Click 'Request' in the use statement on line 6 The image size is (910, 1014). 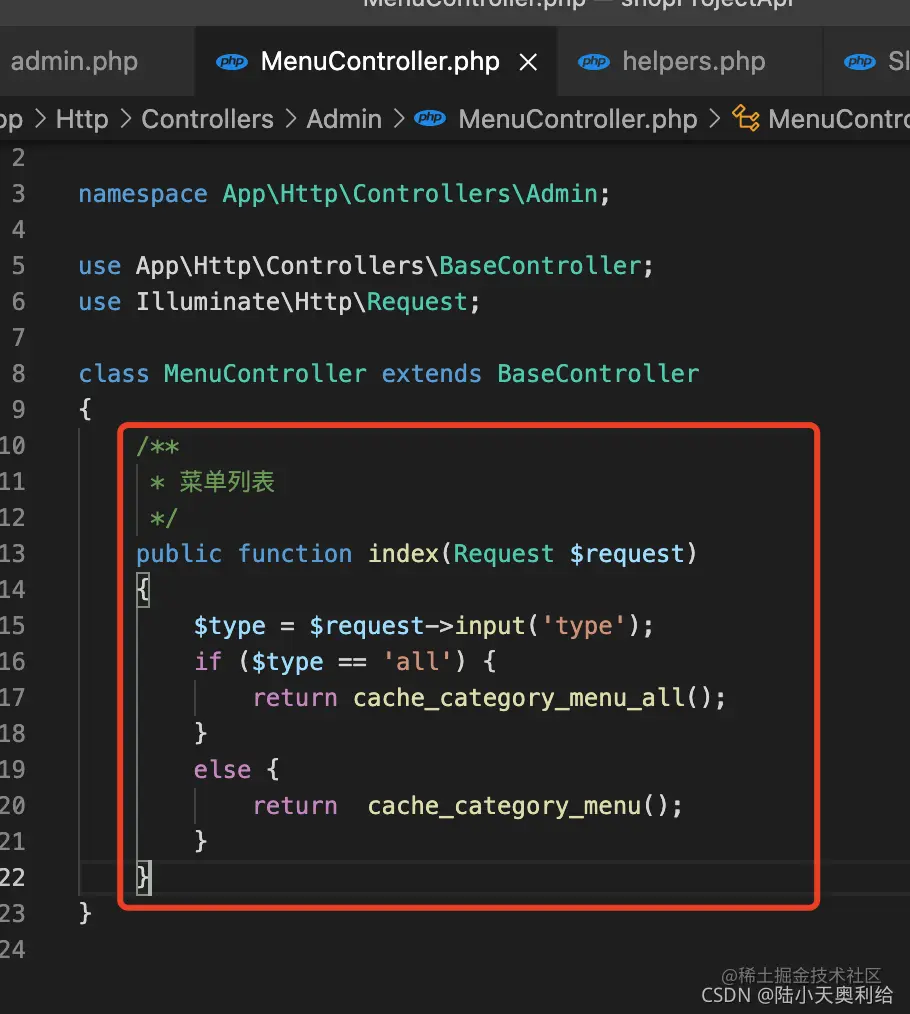[417, 302]
